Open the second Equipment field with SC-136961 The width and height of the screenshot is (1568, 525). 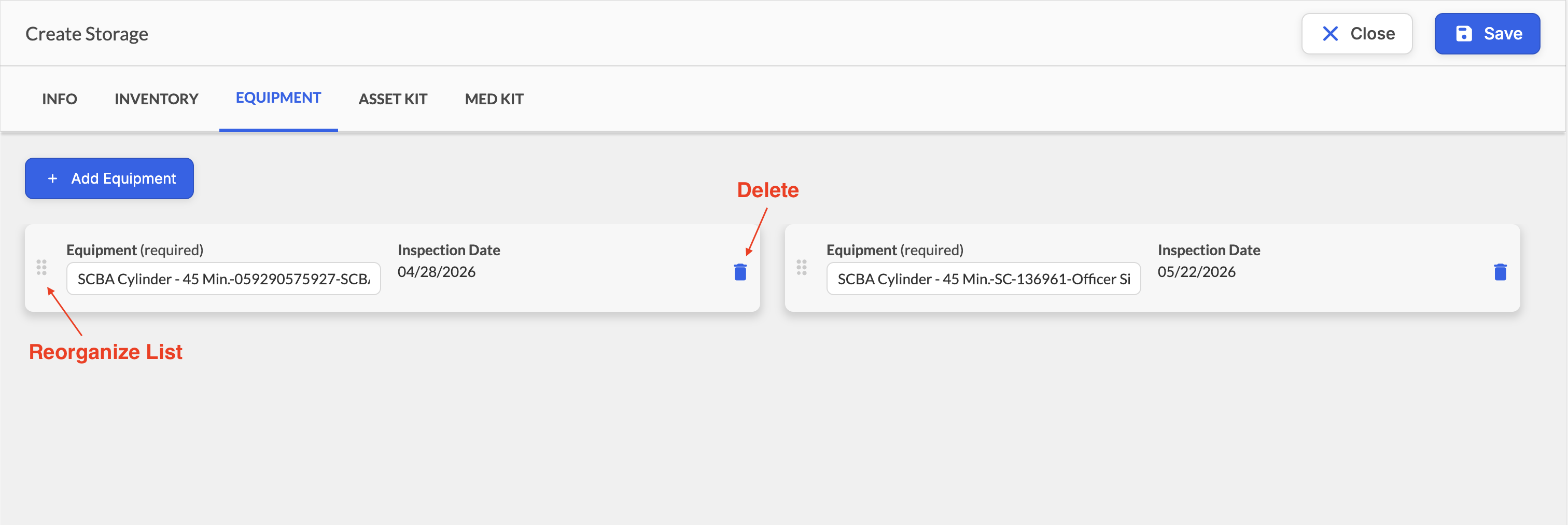click(x=983, y=279)
